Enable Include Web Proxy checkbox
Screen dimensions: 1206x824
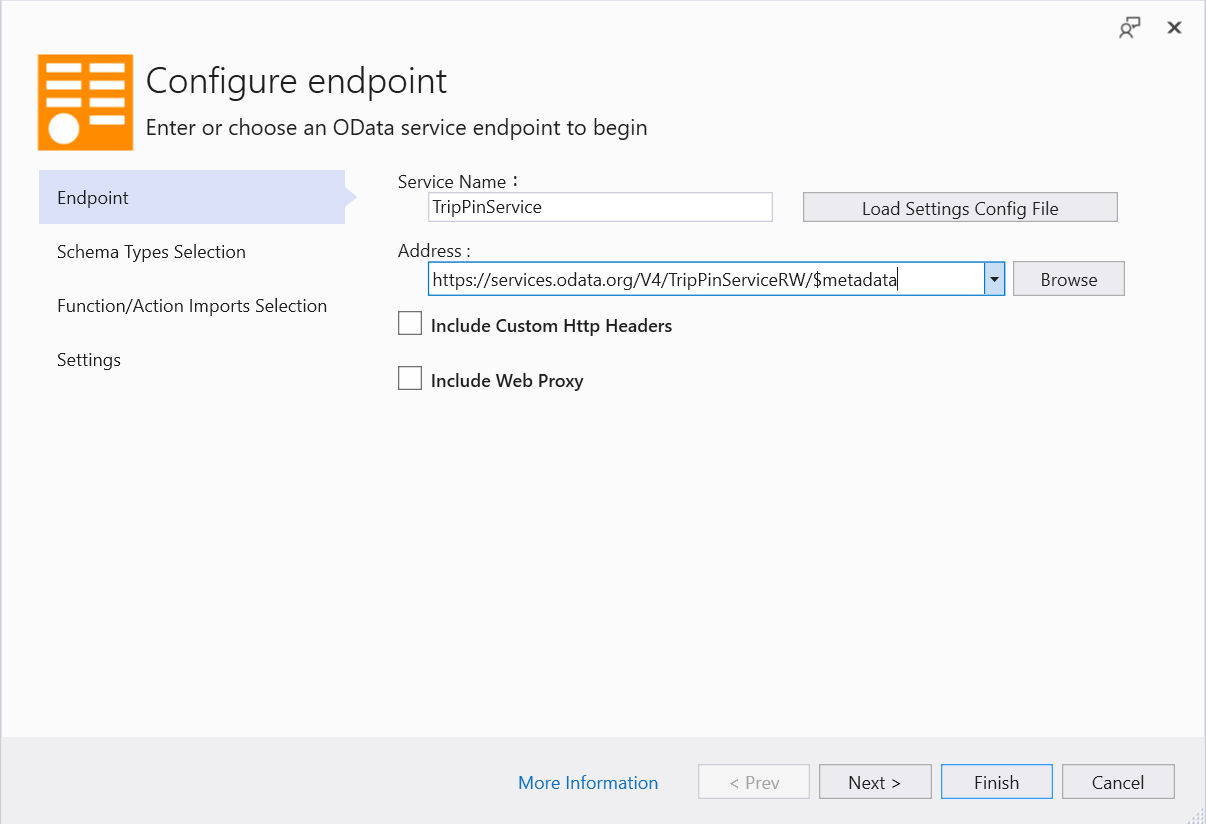[410, 379]
